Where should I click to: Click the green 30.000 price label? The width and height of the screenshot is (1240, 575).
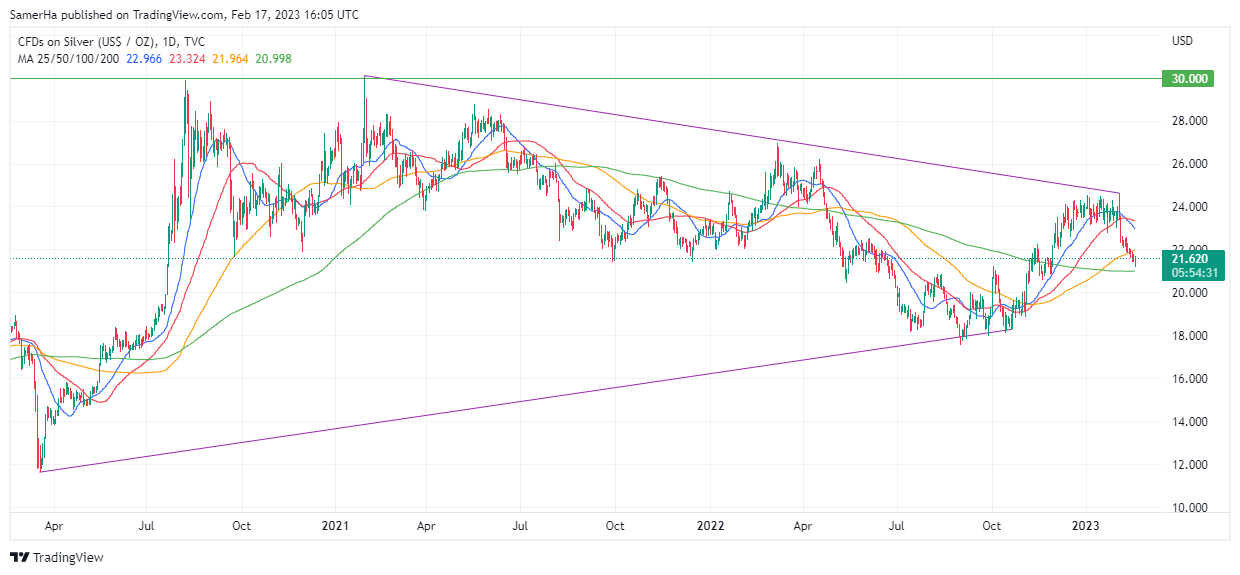(x=1186, y=78)
